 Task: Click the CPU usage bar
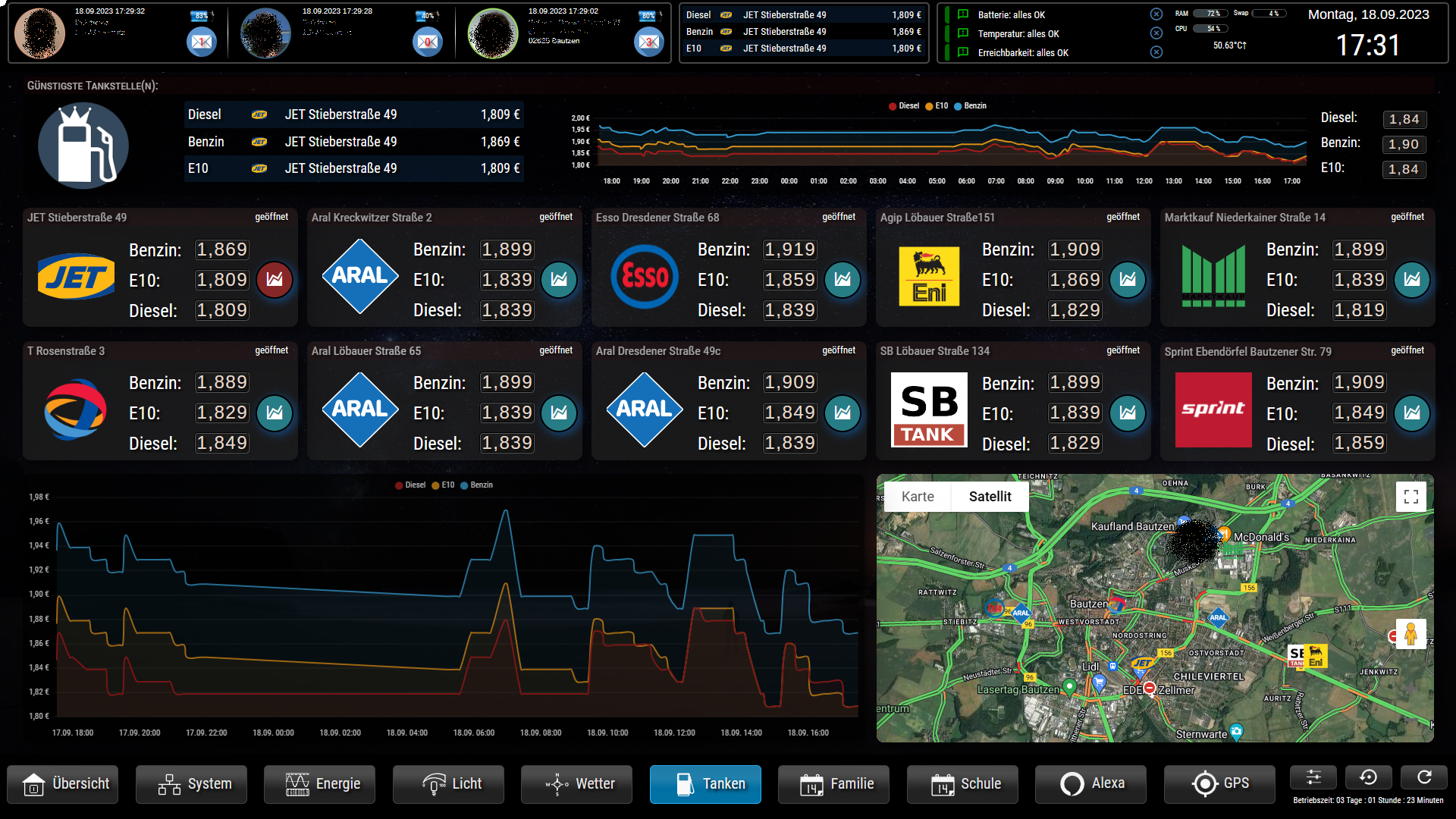pos(1210,29)
